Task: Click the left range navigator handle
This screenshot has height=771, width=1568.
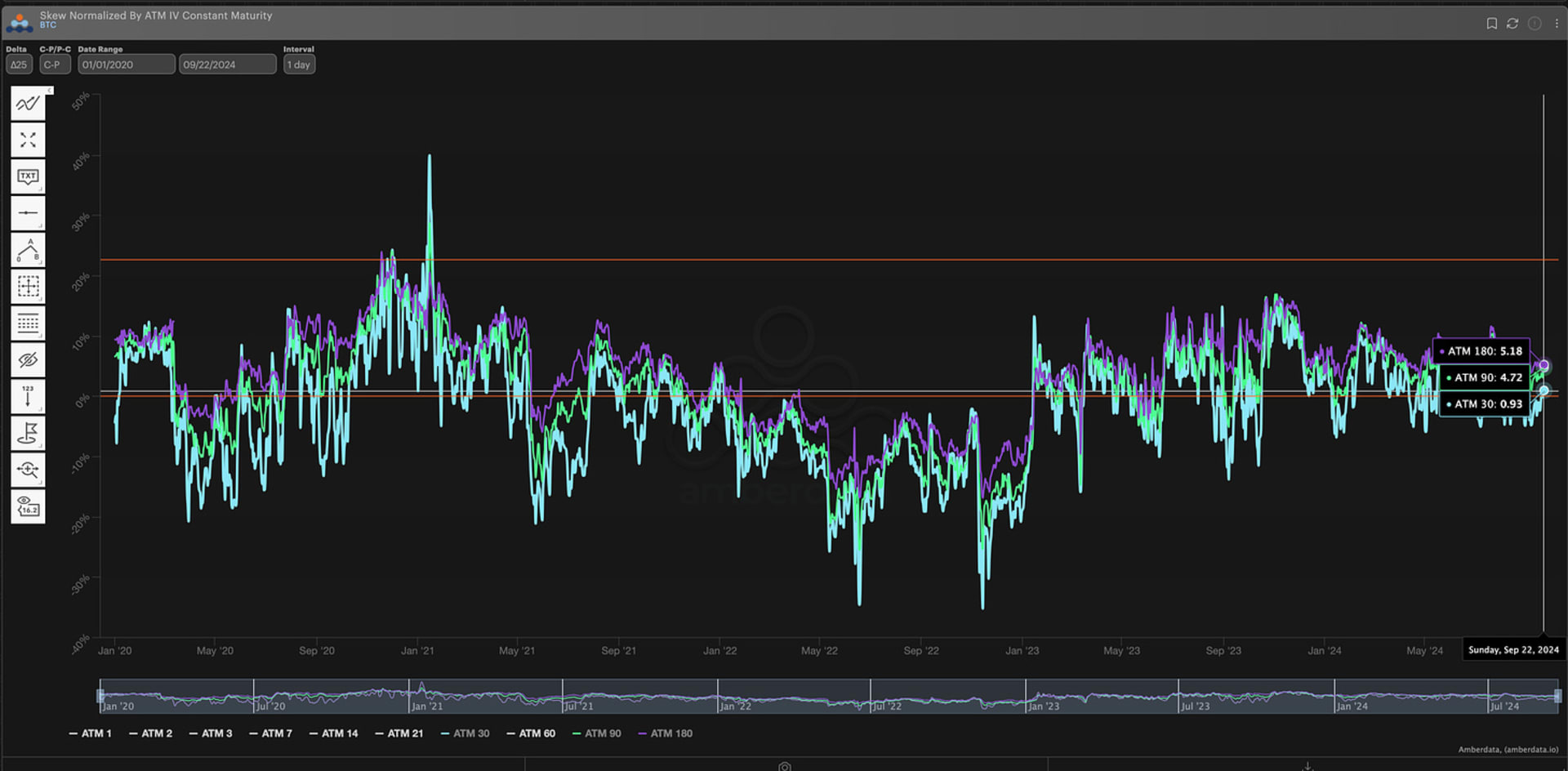Action: [x=100, y=696]
